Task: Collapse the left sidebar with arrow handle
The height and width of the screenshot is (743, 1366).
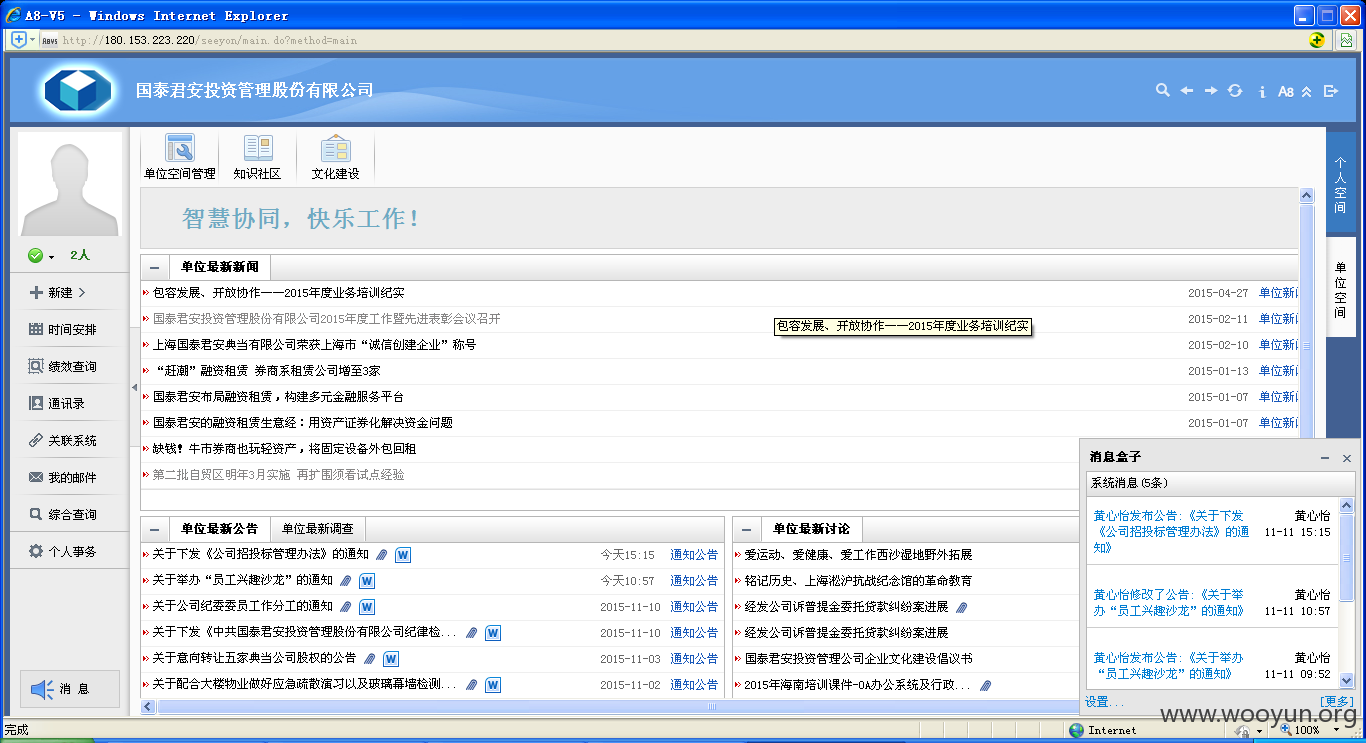Action: (134, 387)
